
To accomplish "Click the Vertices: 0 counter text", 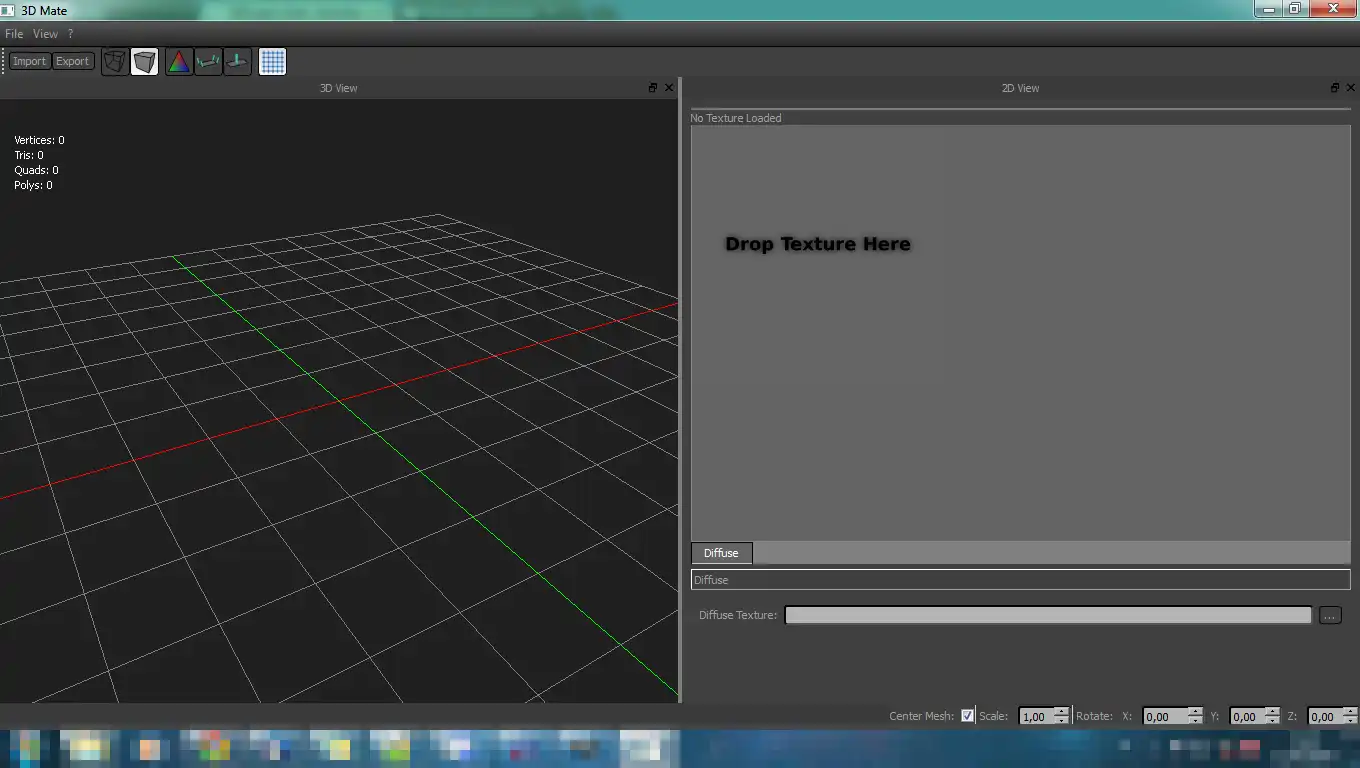I will 39,140.
